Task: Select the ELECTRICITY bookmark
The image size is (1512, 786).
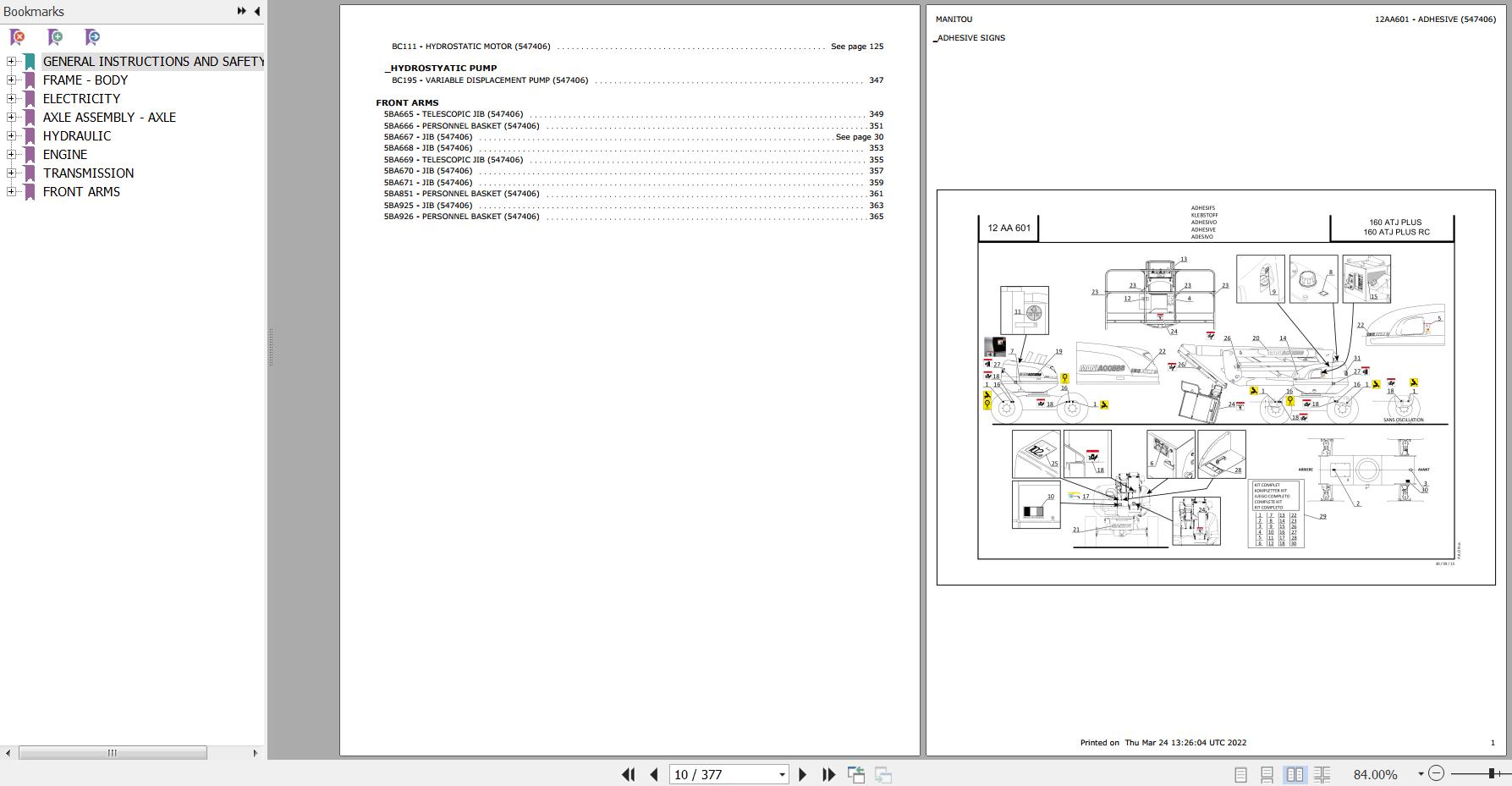Action: [81, 99]
